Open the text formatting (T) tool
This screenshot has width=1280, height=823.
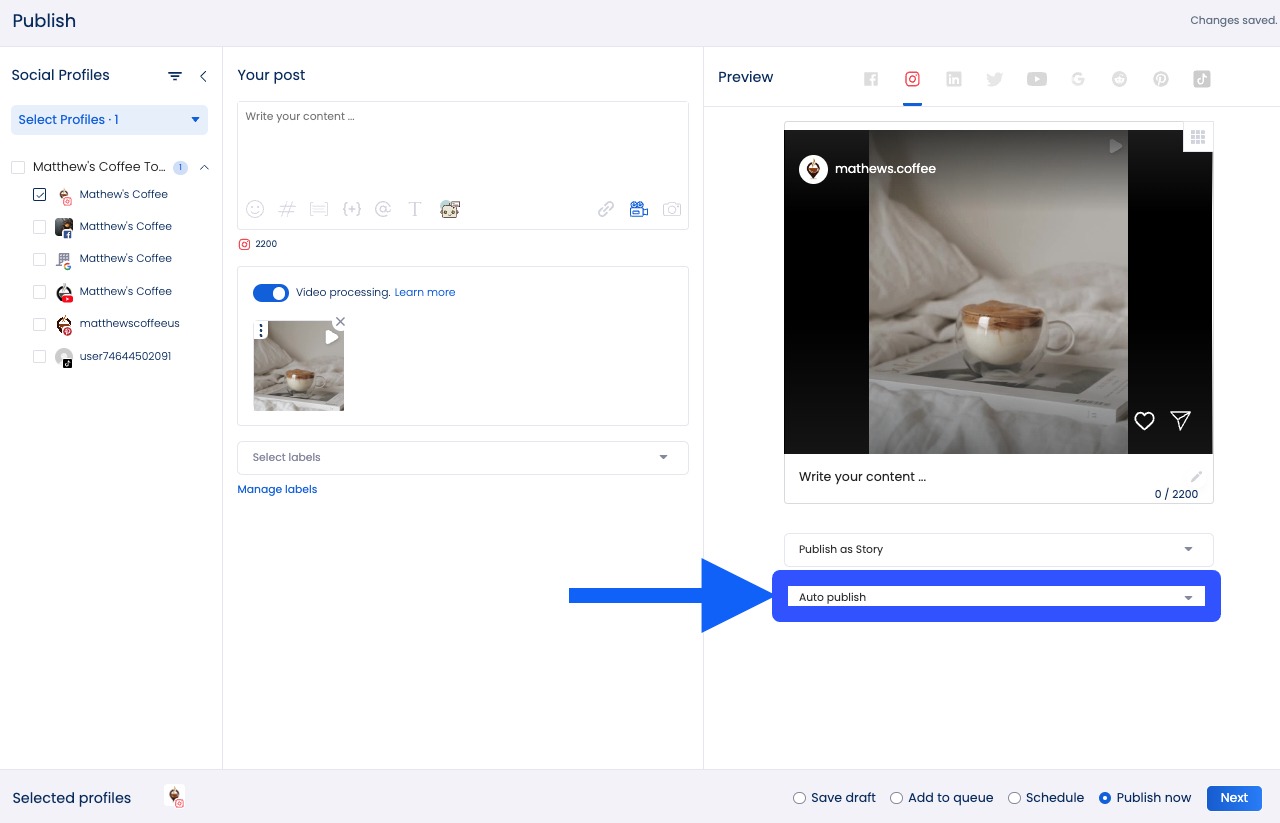click(415, 209)
